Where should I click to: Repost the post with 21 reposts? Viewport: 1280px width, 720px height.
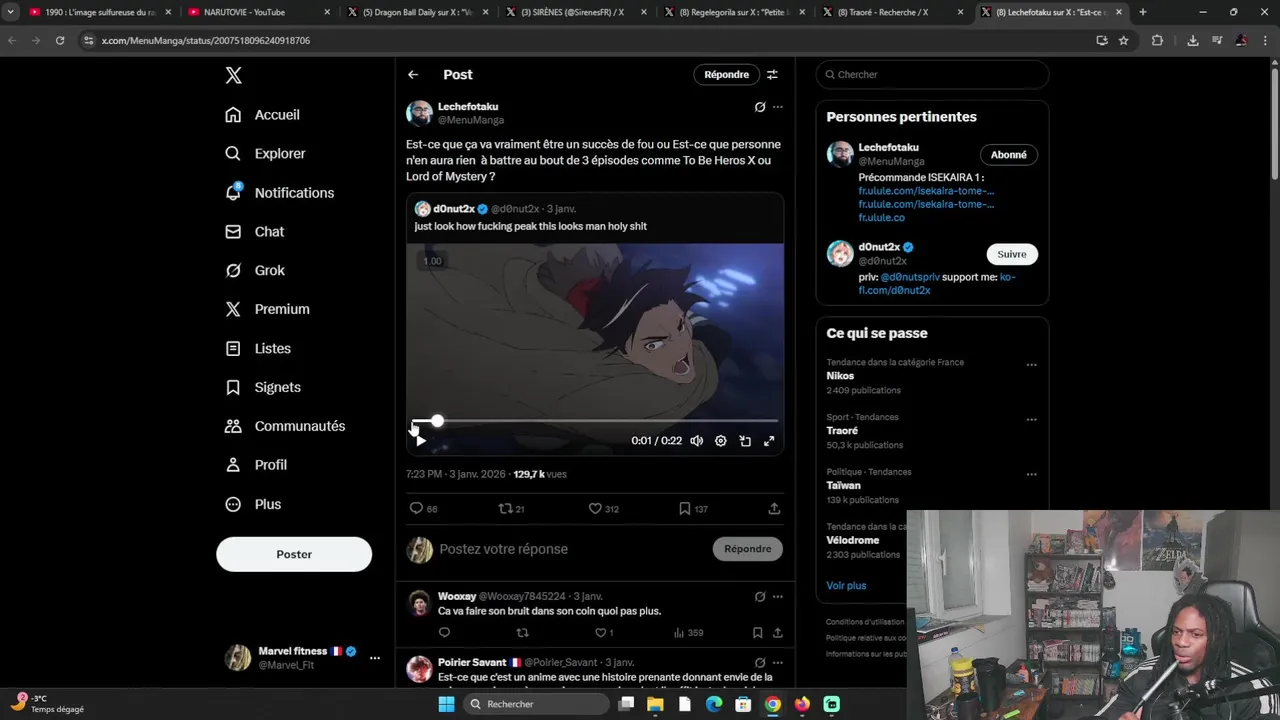pyautogui.click(x=506, y=509)
